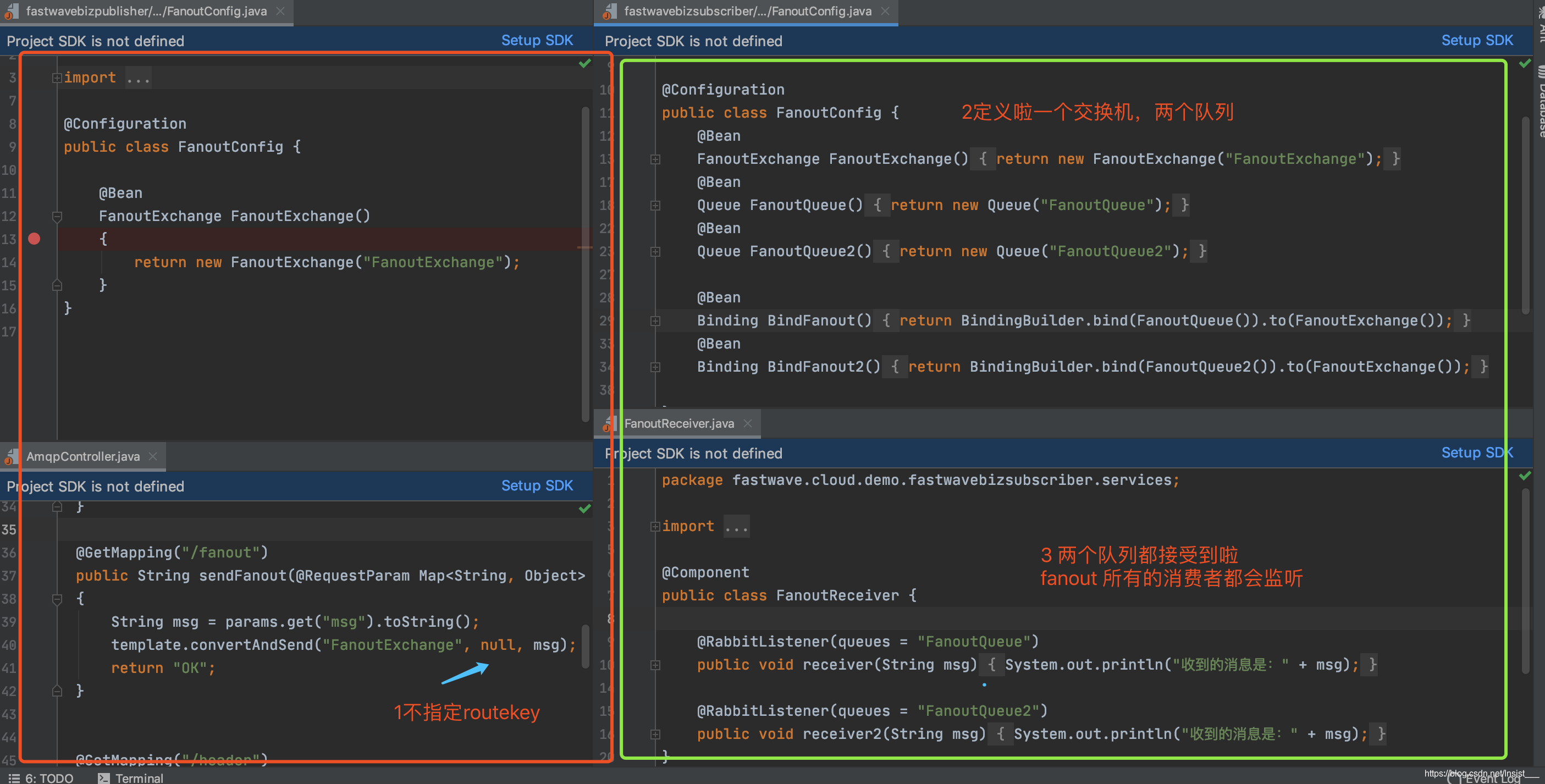Screen dimensions: 1545x784
Task: Switch to fastwavebizpublisher FanoutConfig.java tab
Action: coord(146,11)
